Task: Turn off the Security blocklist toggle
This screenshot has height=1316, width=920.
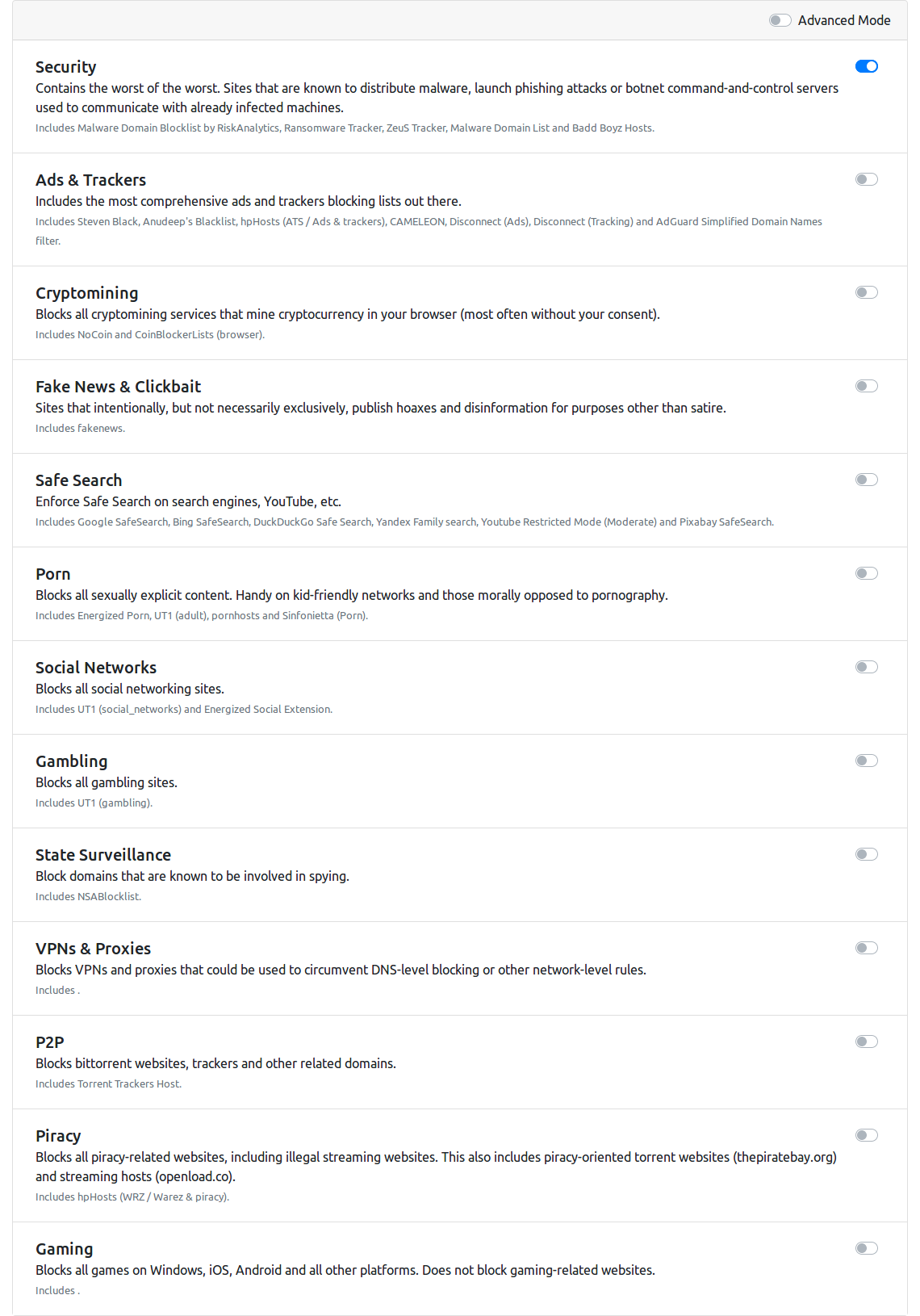Action: 867,66
